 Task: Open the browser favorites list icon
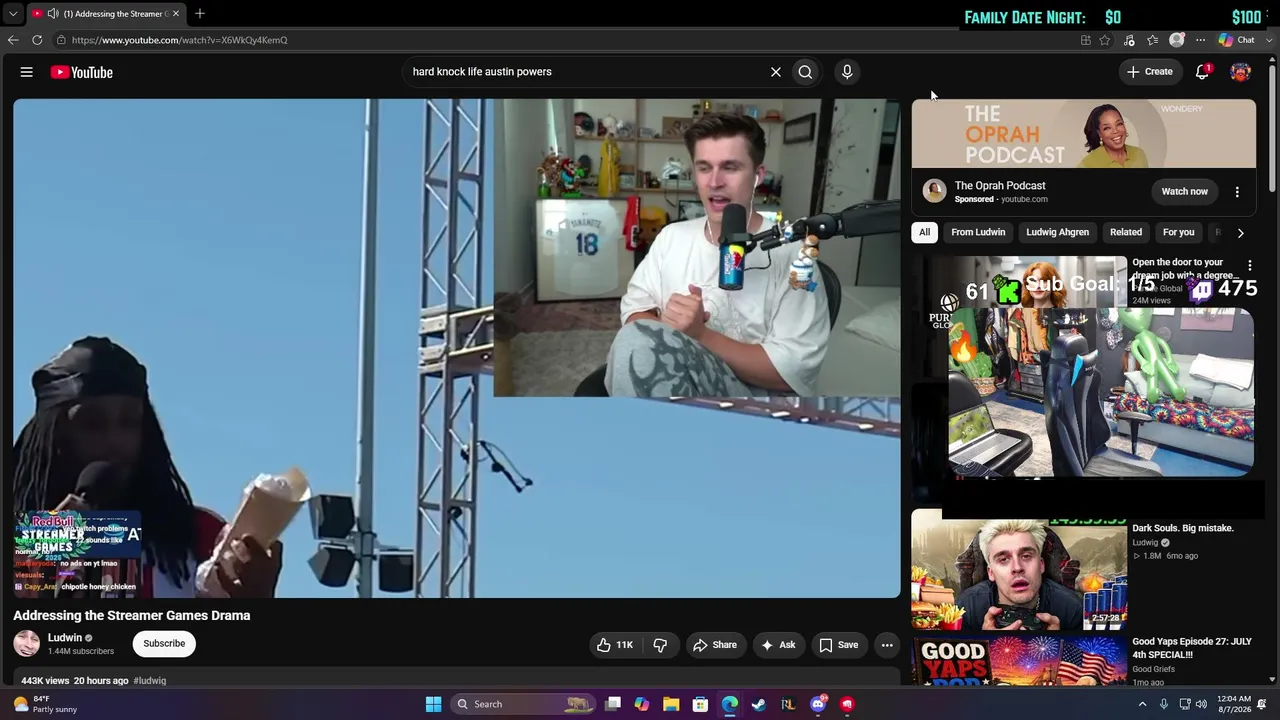[1153, 40]
